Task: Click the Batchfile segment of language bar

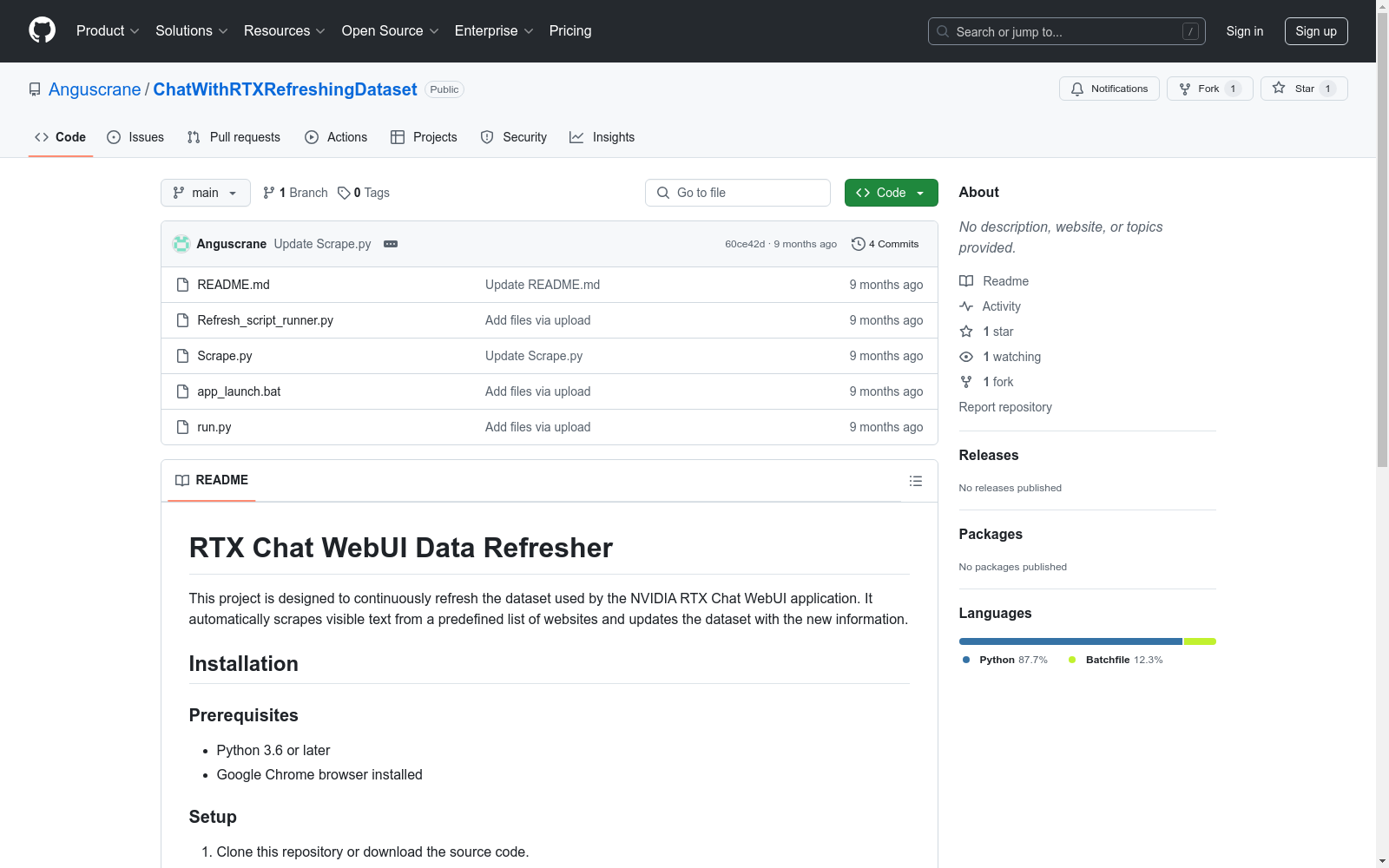Action: click(x=1200, y=641)
